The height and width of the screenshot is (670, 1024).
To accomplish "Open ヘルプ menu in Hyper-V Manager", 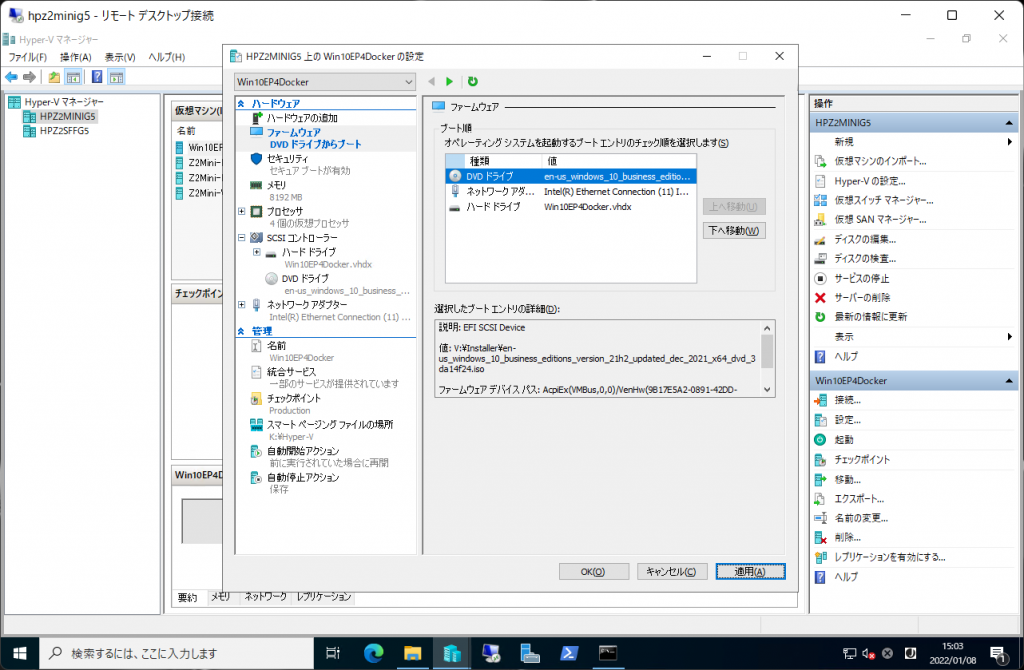I will tap(167, 57).
